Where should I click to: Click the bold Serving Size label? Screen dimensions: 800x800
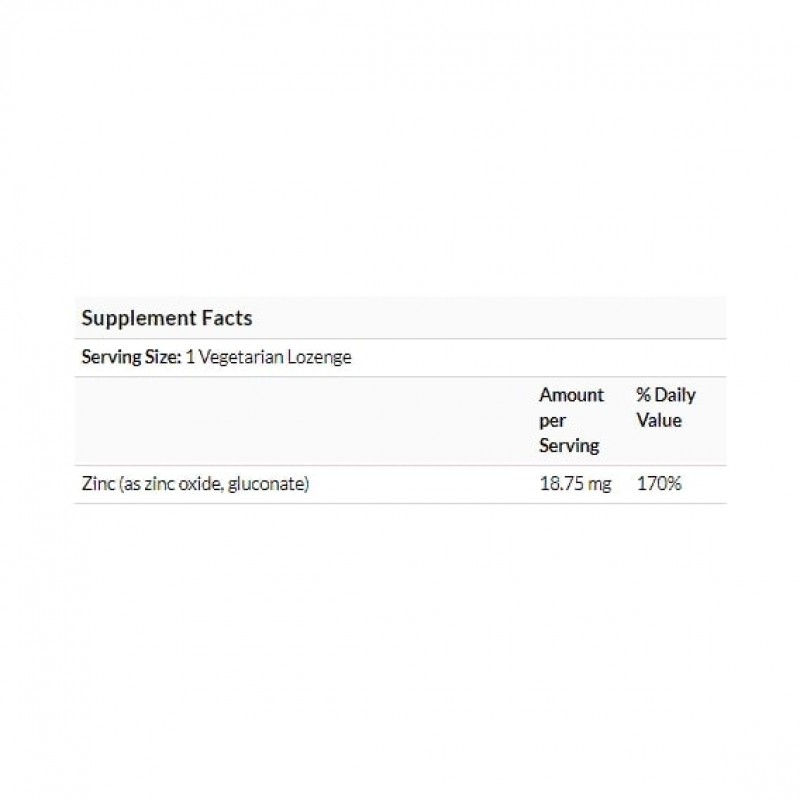[x=131, y=357]
